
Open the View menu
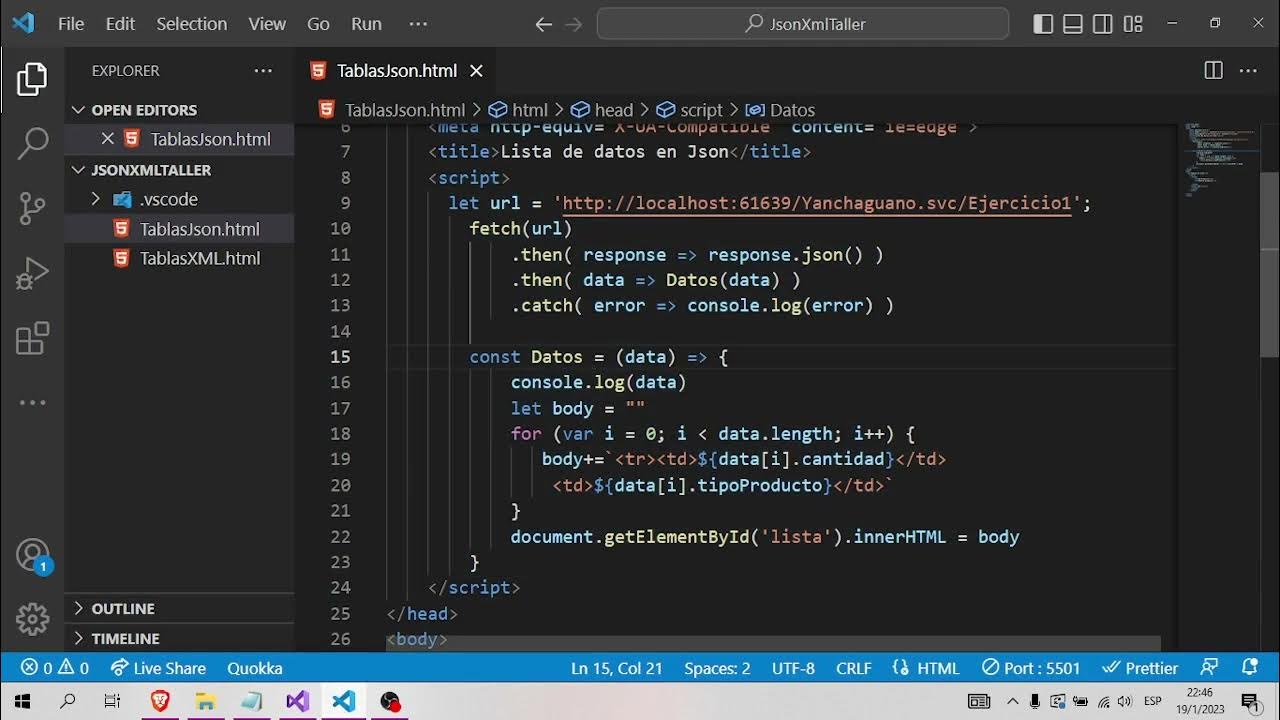pos(267,24)
